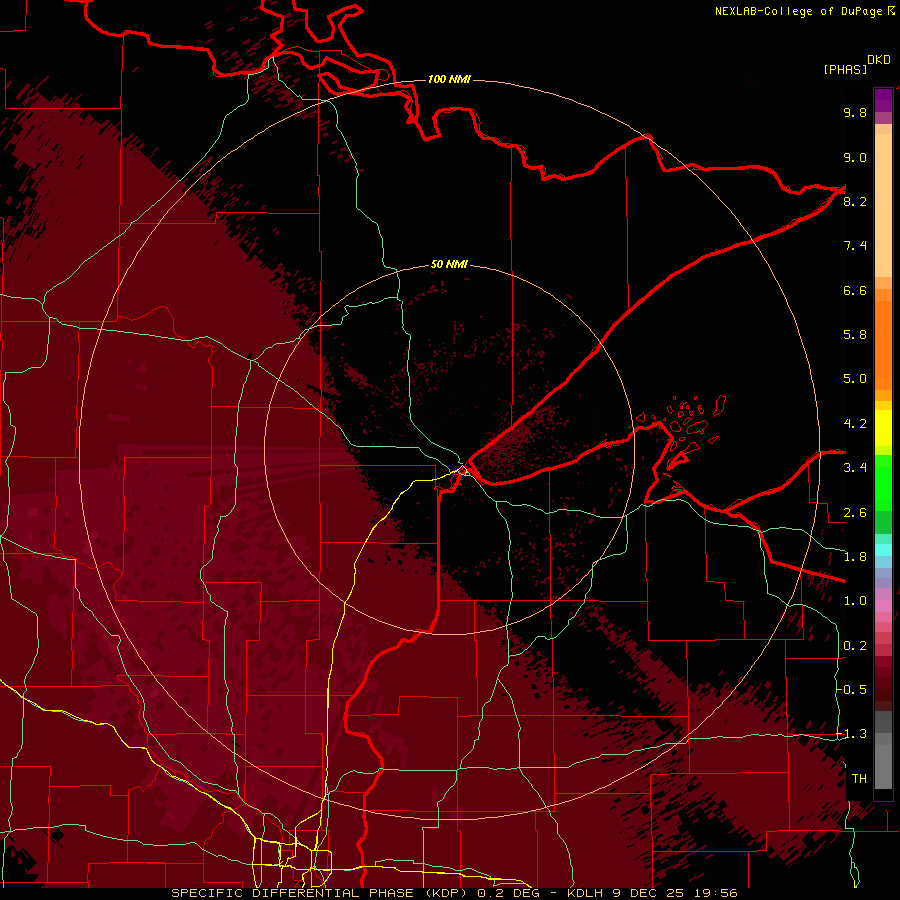Click the DKD product label
This screenshot has width=900, height=900.
(x=879, y=60)
